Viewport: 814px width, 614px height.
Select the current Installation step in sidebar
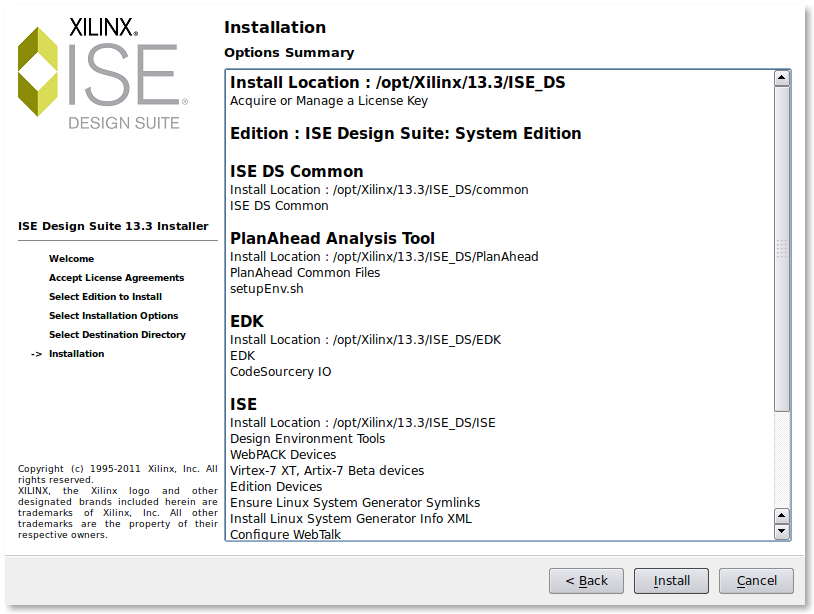[x=76, y=354]
